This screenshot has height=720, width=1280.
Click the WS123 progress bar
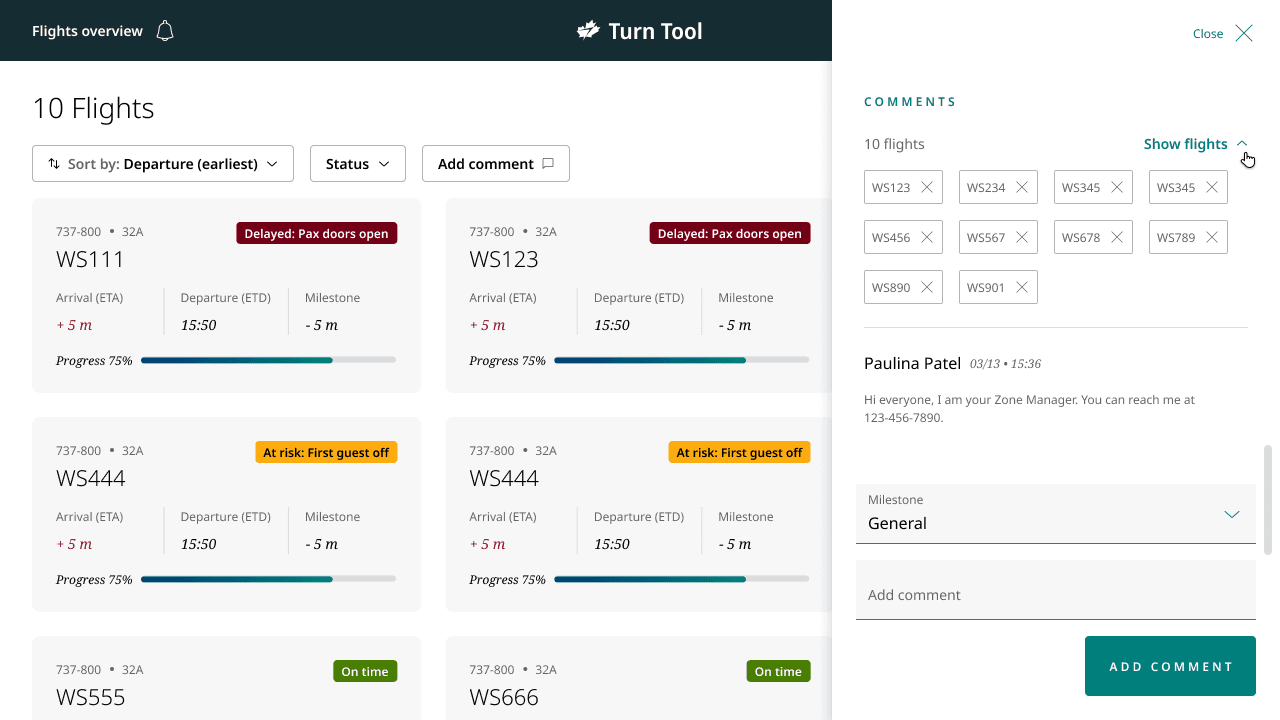coord(681,360)
